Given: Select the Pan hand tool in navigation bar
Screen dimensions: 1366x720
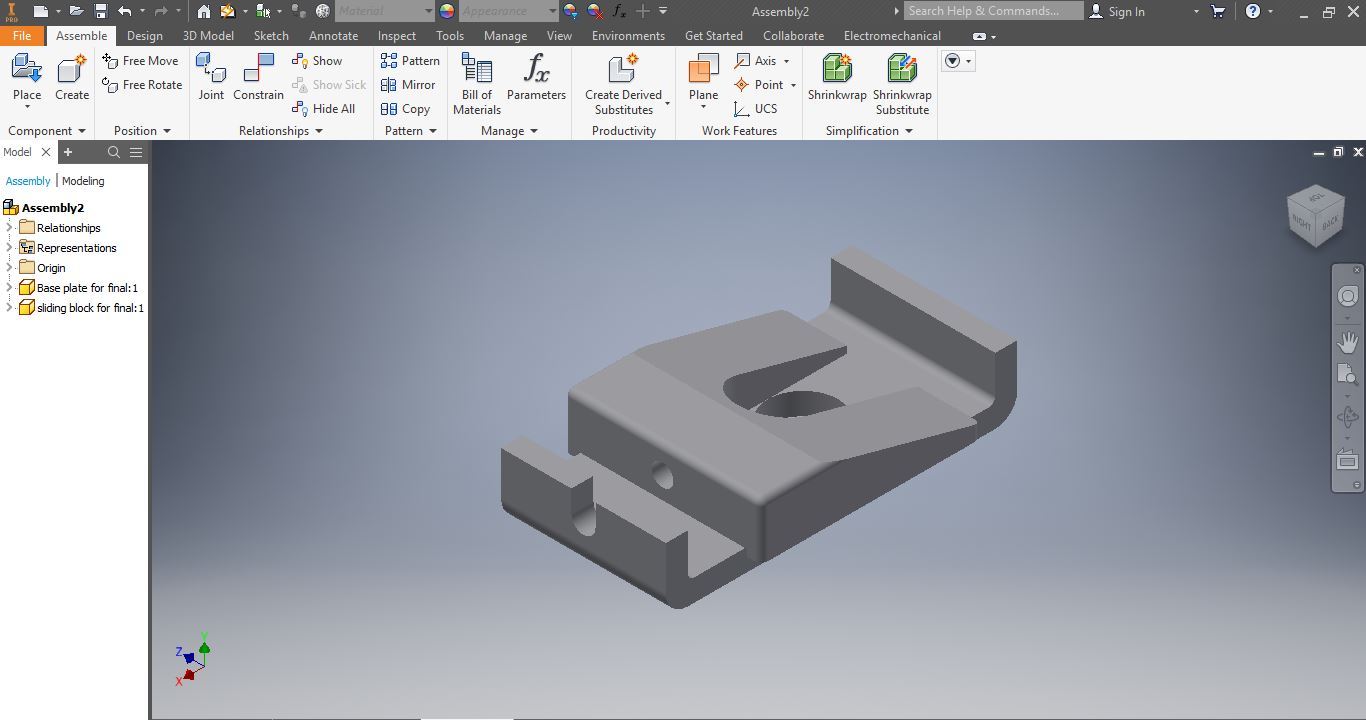Looking at the screenshot, I should [1348, 342].
